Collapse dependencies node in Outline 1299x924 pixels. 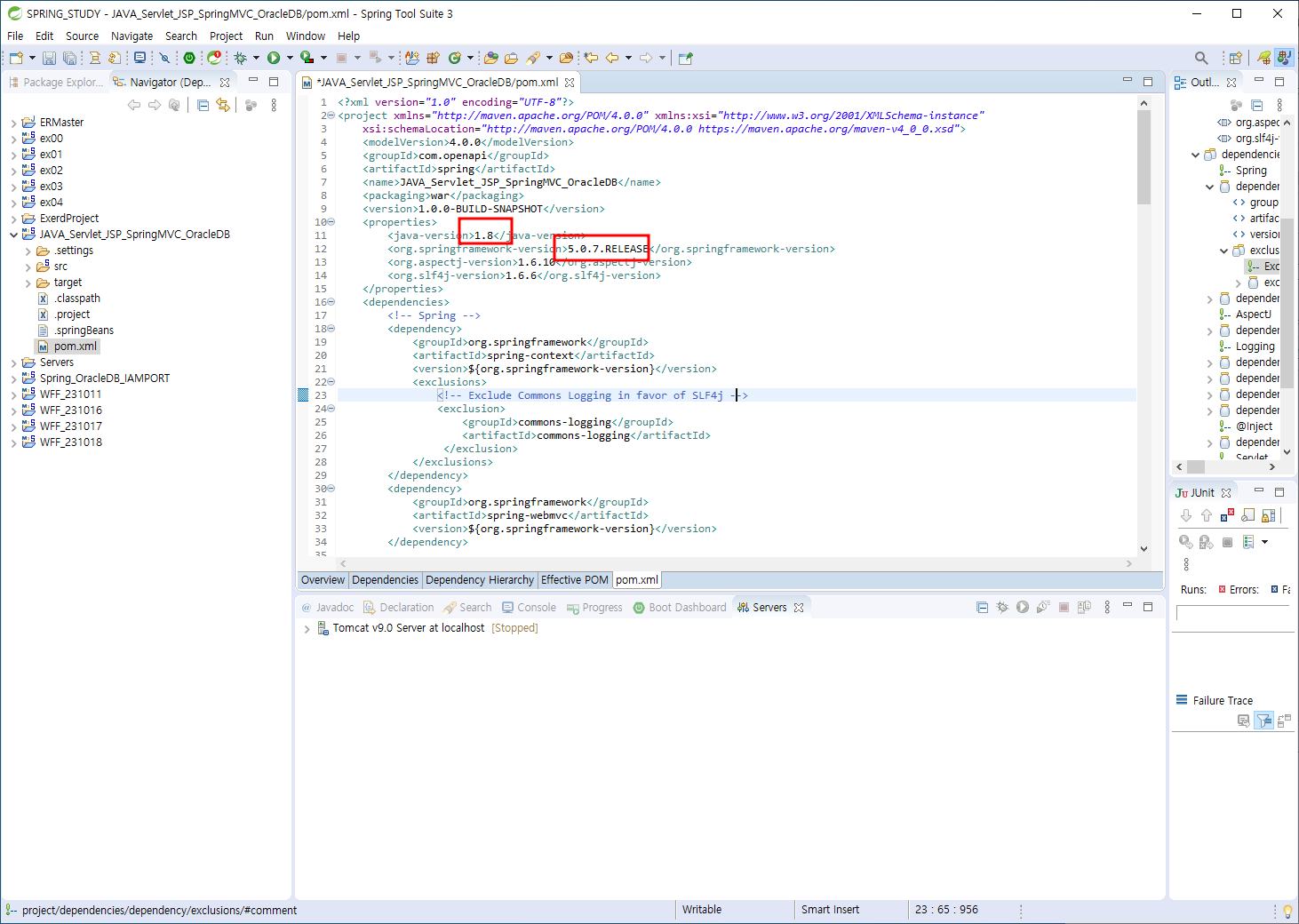coord(1196,155)
